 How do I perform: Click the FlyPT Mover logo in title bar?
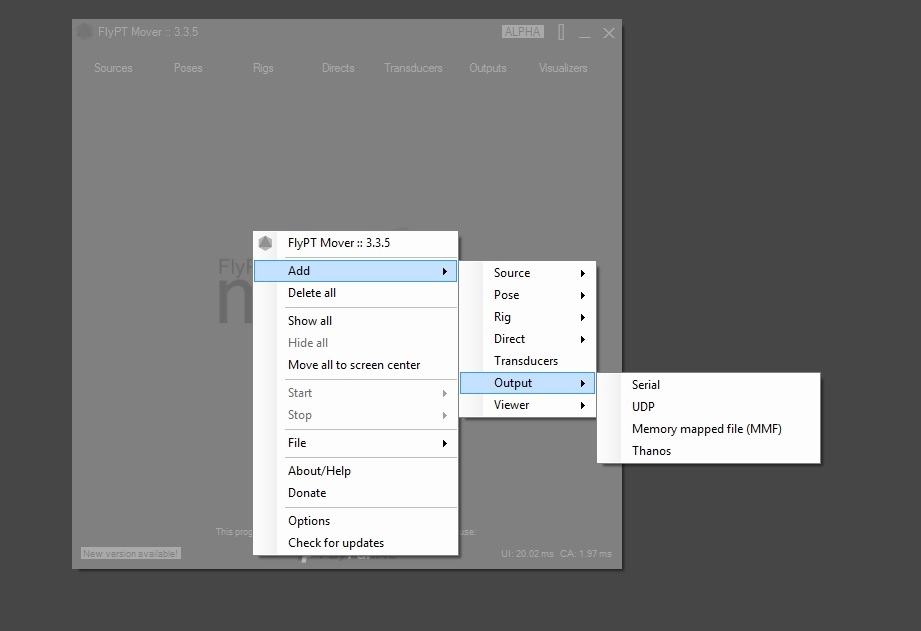pos(85,32)
